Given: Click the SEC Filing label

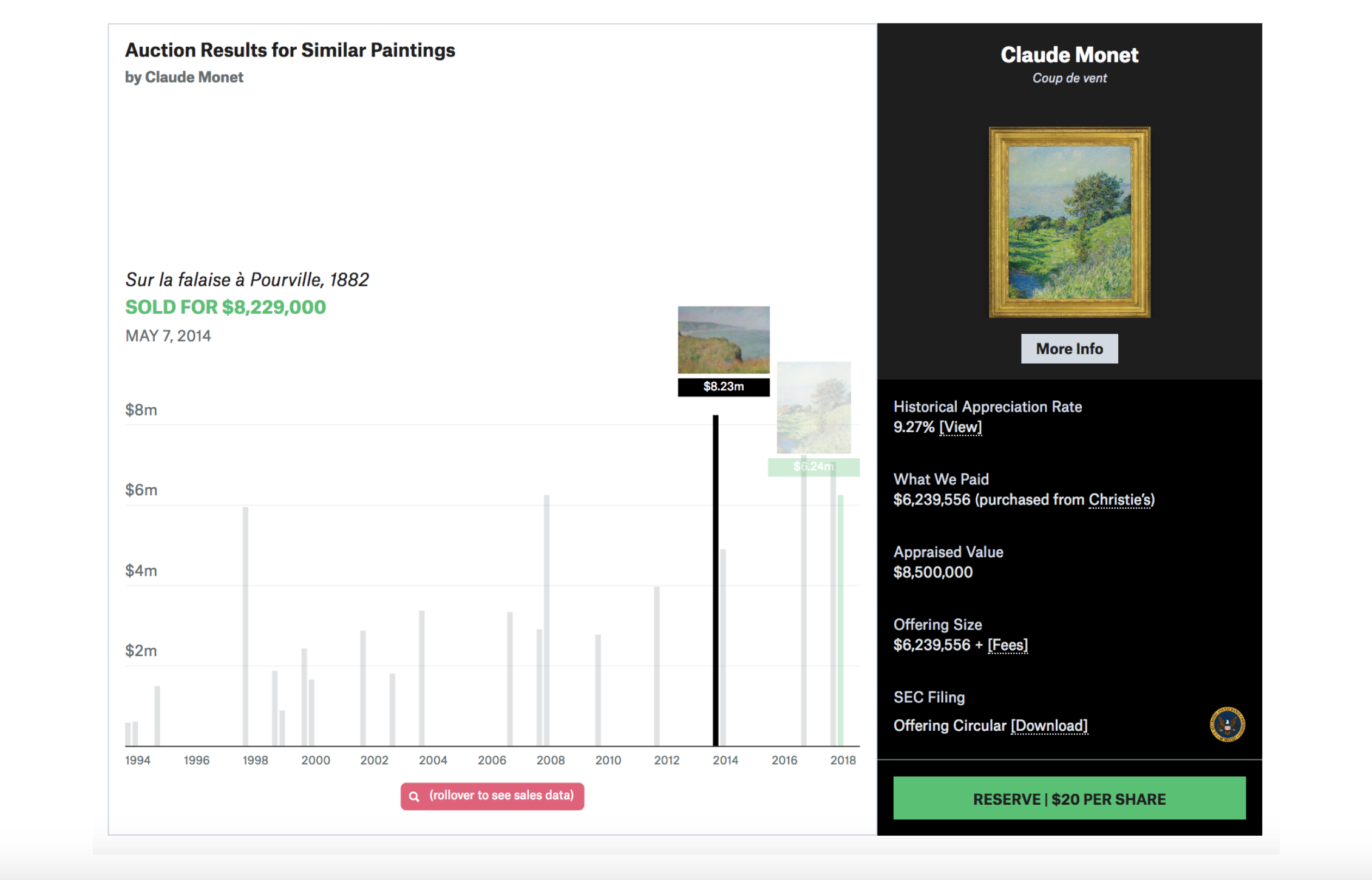Looking at the screenshot, I should 929,697.
